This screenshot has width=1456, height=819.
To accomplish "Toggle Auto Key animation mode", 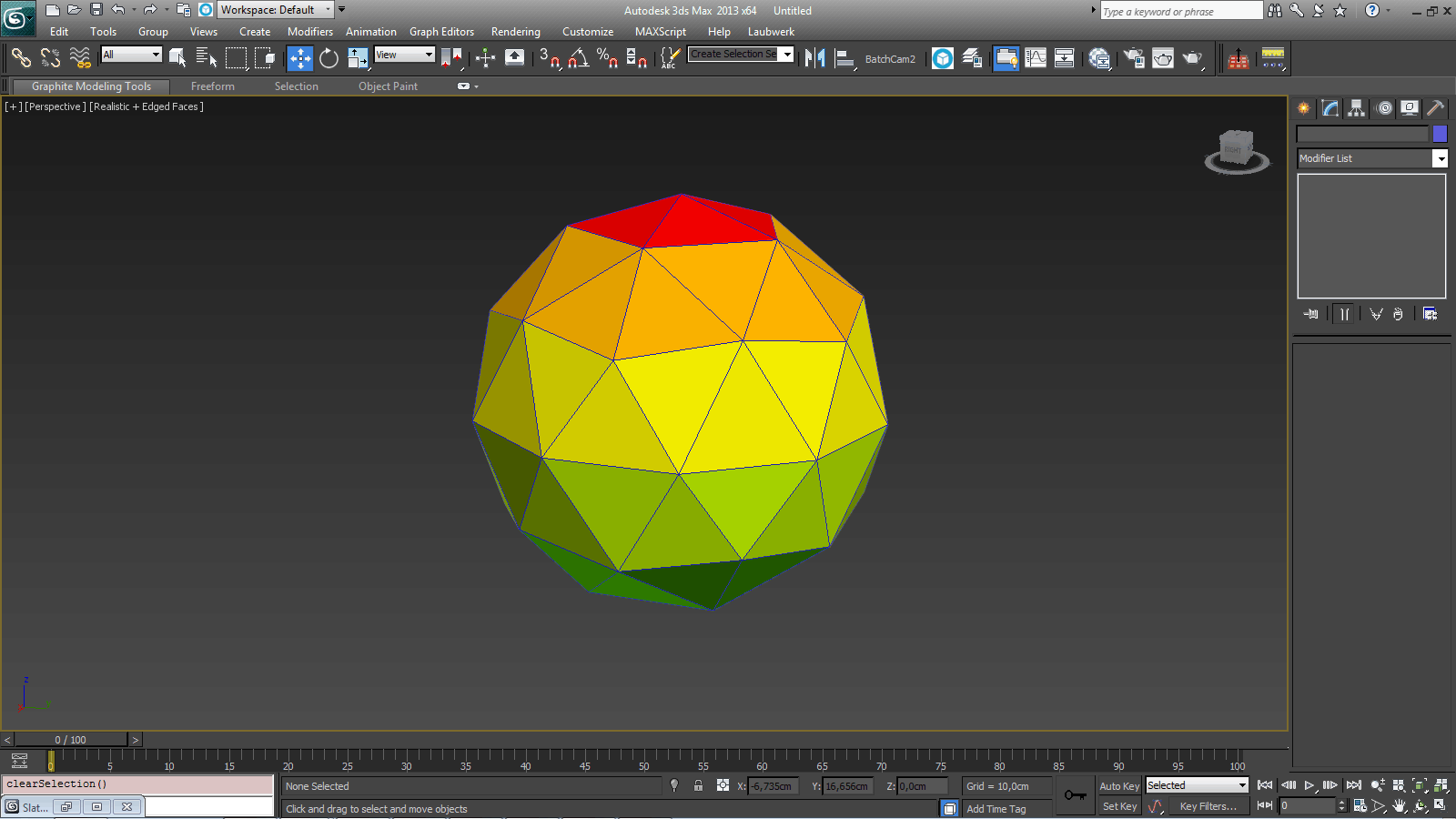I will pyautogui.click(x=1118, y=786).
